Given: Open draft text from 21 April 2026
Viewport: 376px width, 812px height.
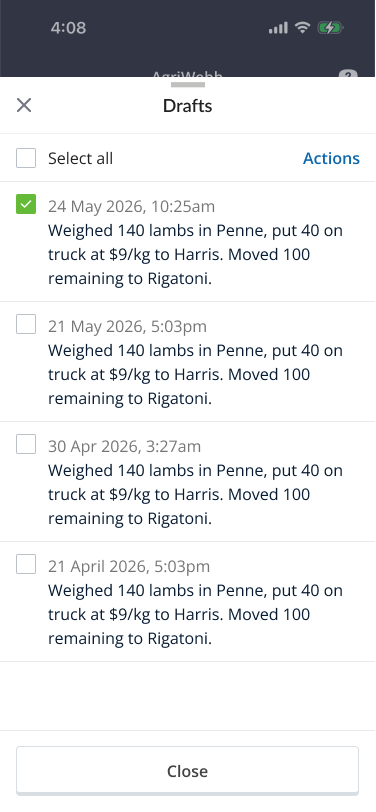Looking at the screenshot, I should (195, 614).
